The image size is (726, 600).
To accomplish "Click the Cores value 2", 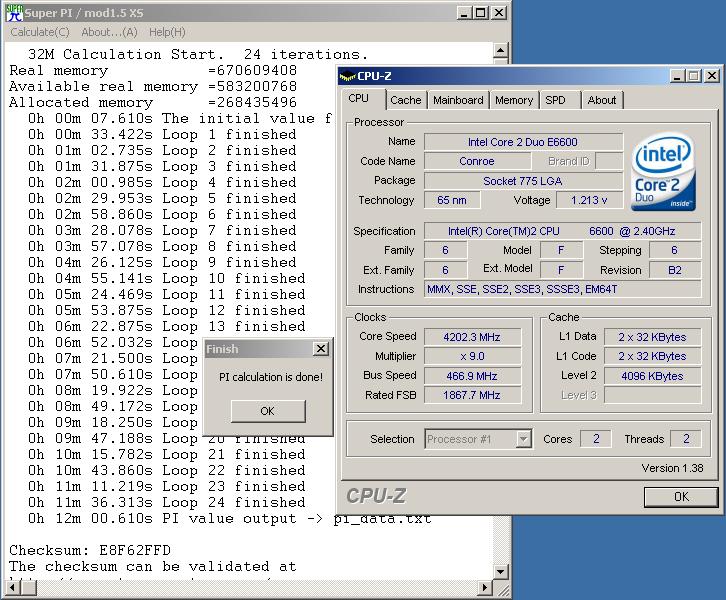I will click(596, 438).
